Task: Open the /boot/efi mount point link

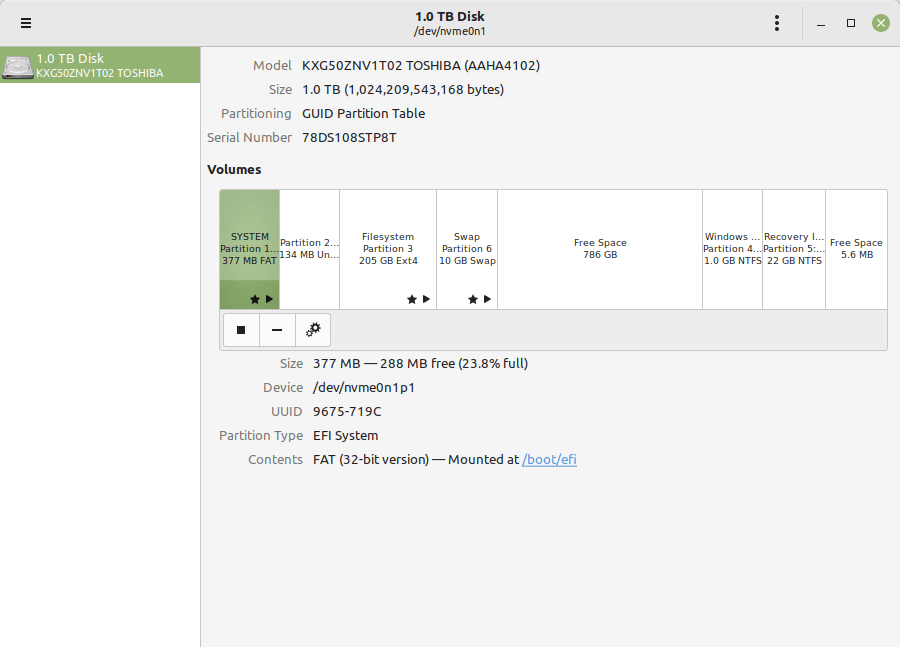Action: [x=549, y=460]
